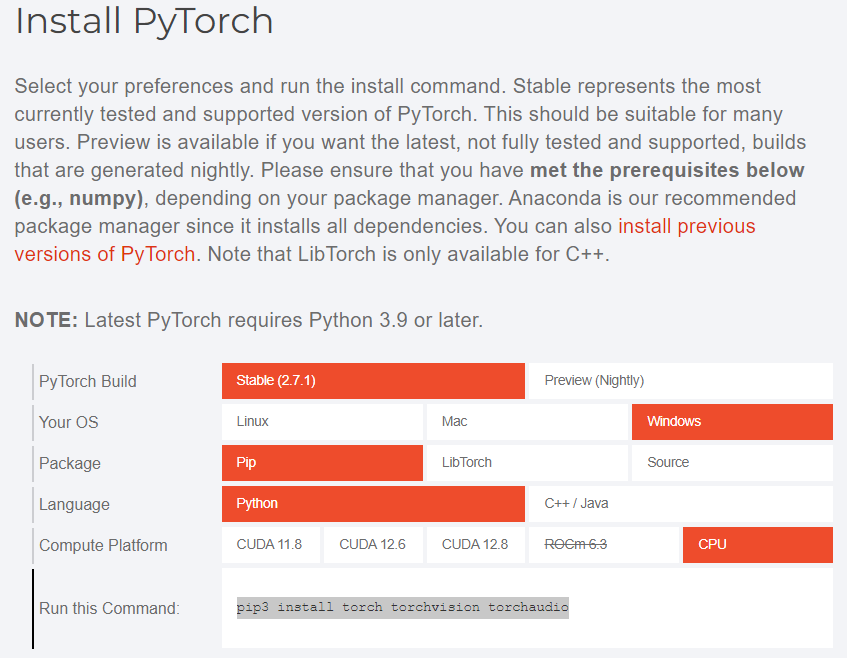Click the Your OS row label
The height and width of the screenshot is (658, 847).
(x=69, y=422)
